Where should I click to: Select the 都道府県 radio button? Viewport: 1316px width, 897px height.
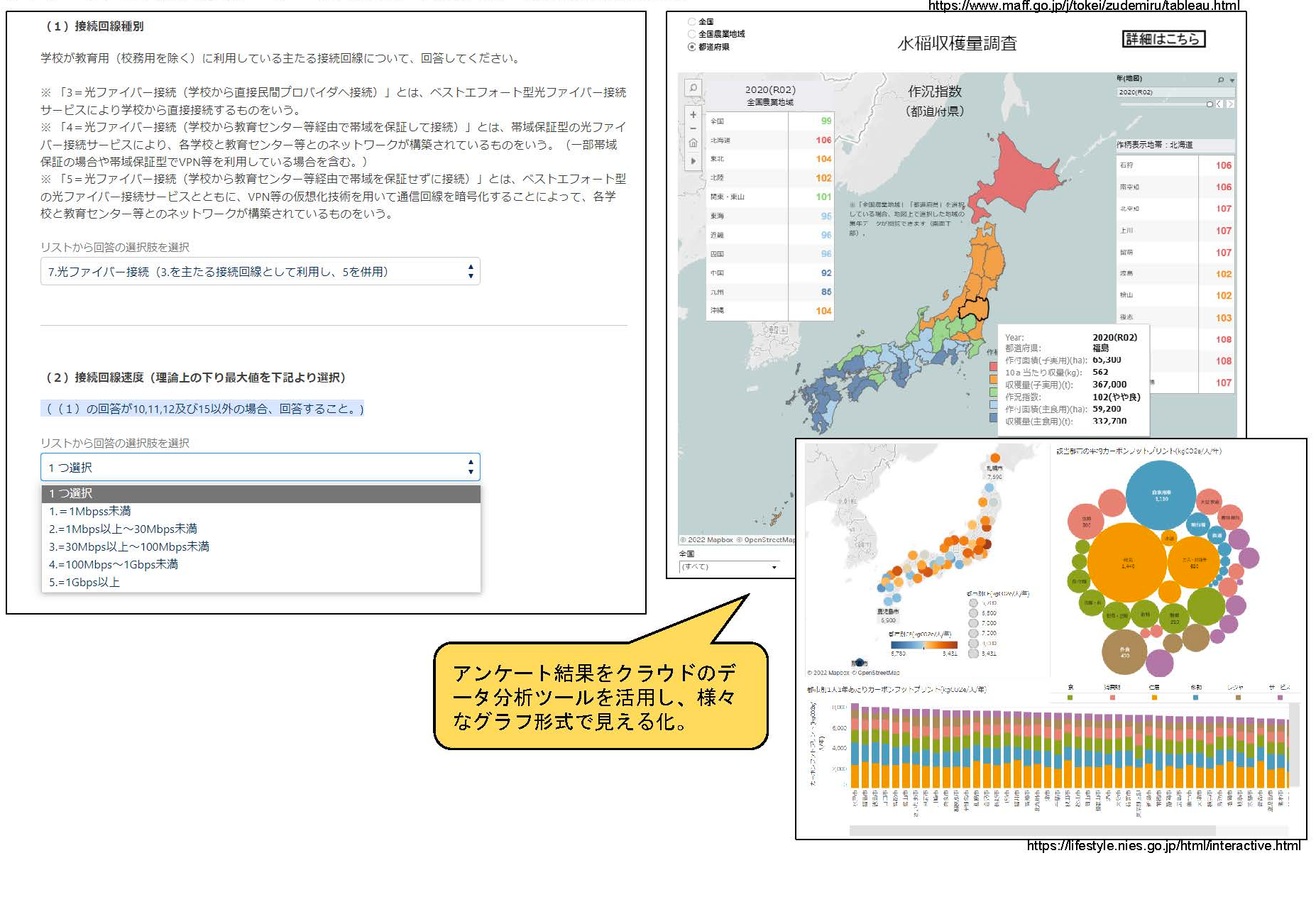691,47
